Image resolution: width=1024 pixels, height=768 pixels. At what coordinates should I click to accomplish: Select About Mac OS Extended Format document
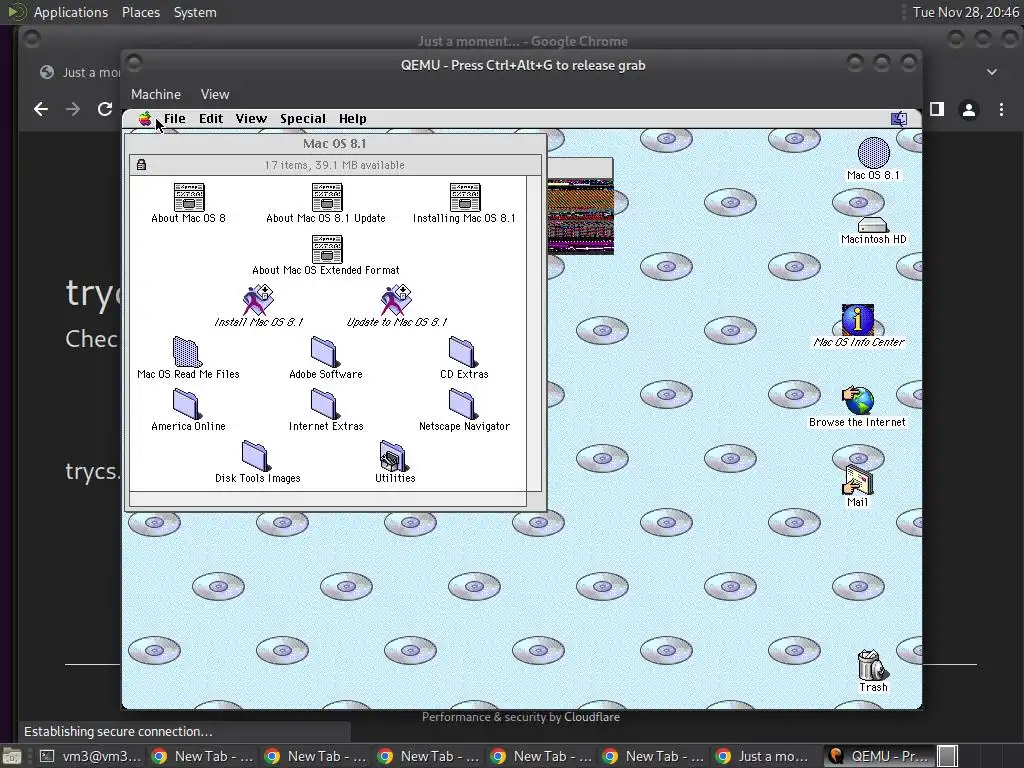(x=327, y=249)
